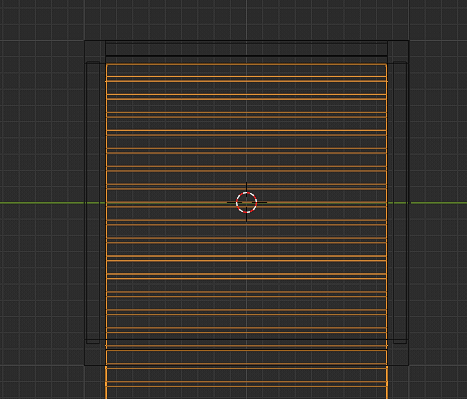
Task: Click the frame's top-left corner block
Action: [95, 51]
